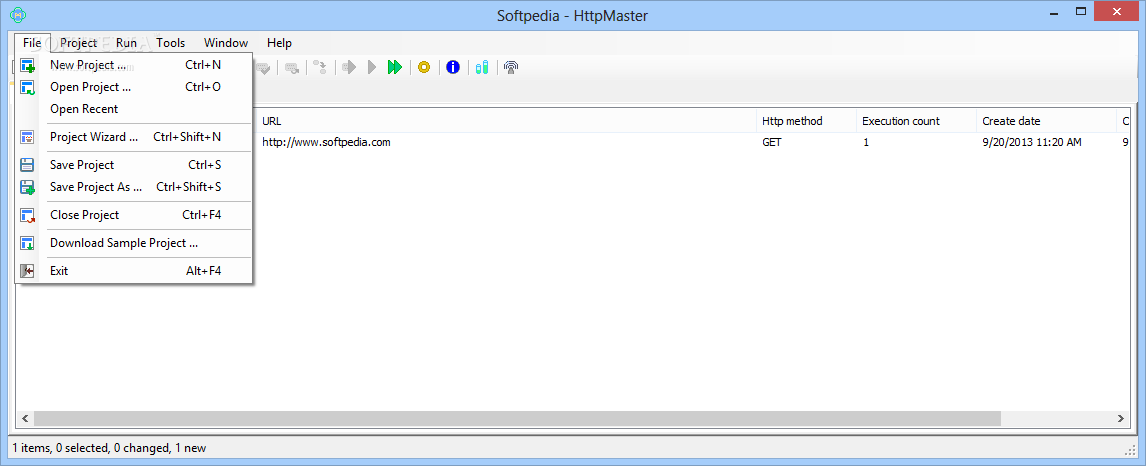Open the Project menu

78,42
